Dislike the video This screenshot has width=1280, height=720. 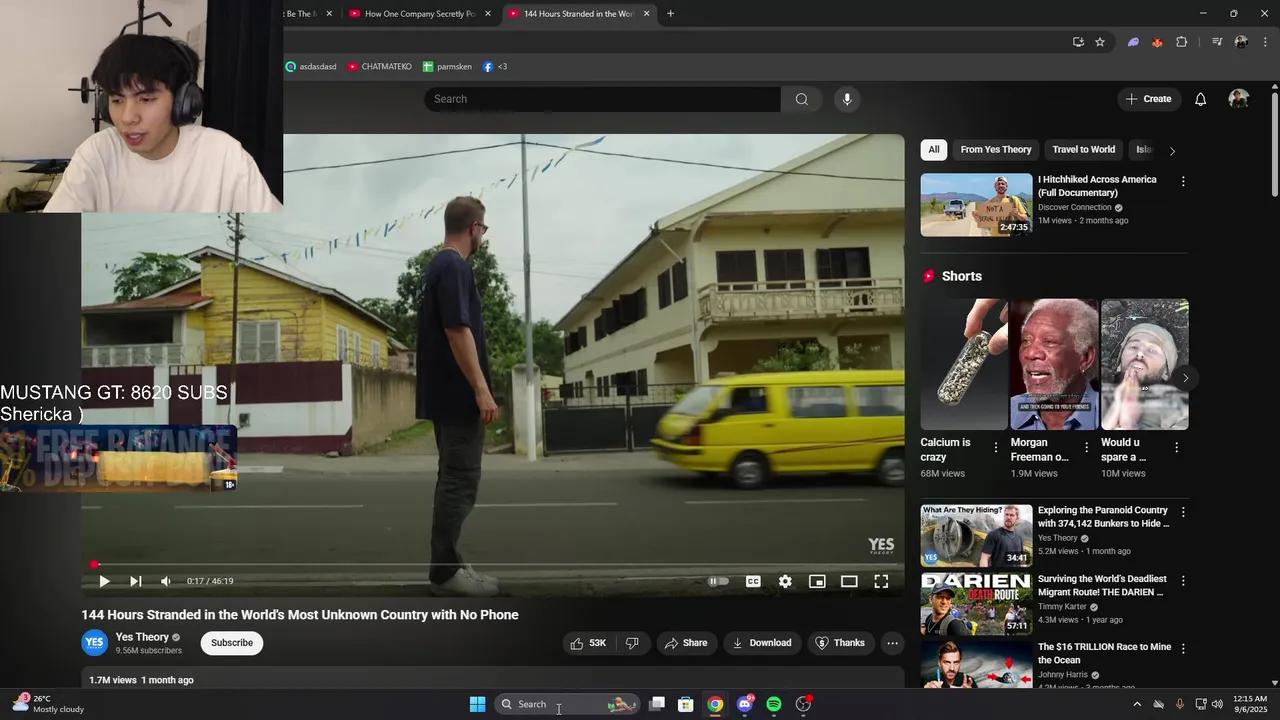[632, 643]
